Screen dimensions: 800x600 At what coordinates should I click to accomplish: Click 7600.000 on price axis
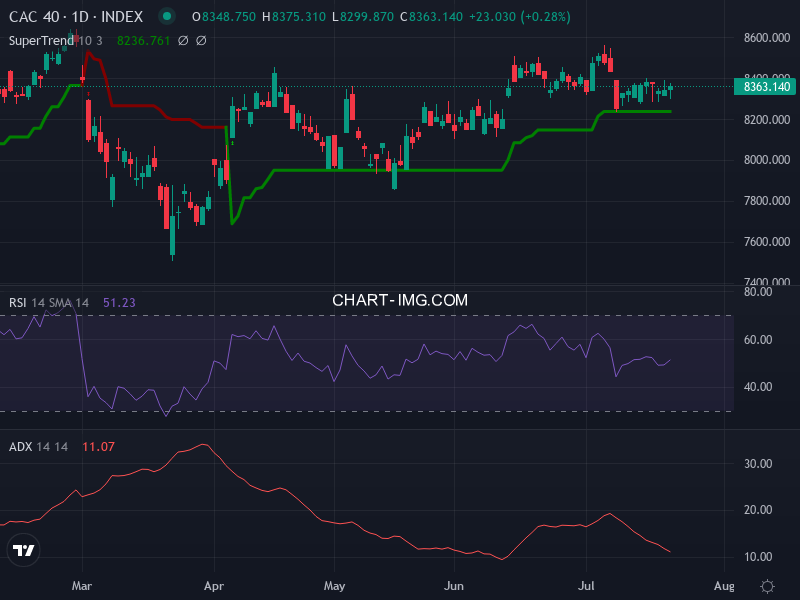pyautogui.click(x=767, y=241)
